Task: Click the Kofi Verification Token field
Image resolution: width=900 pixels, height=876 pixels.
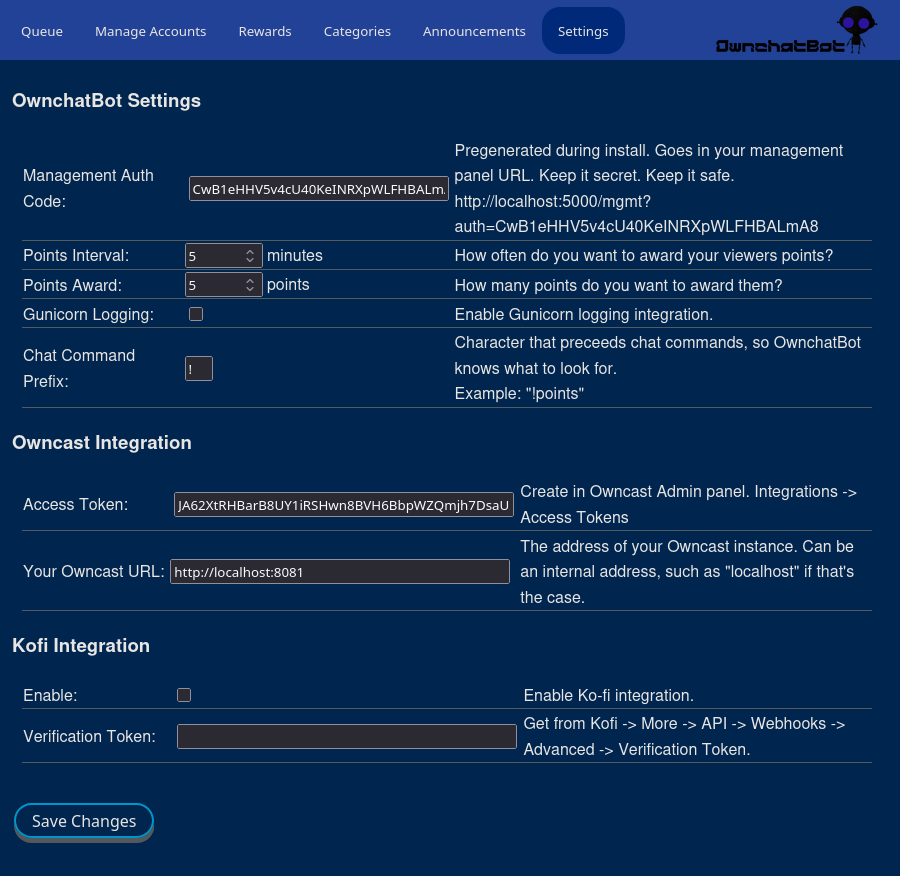Action: 346,737
